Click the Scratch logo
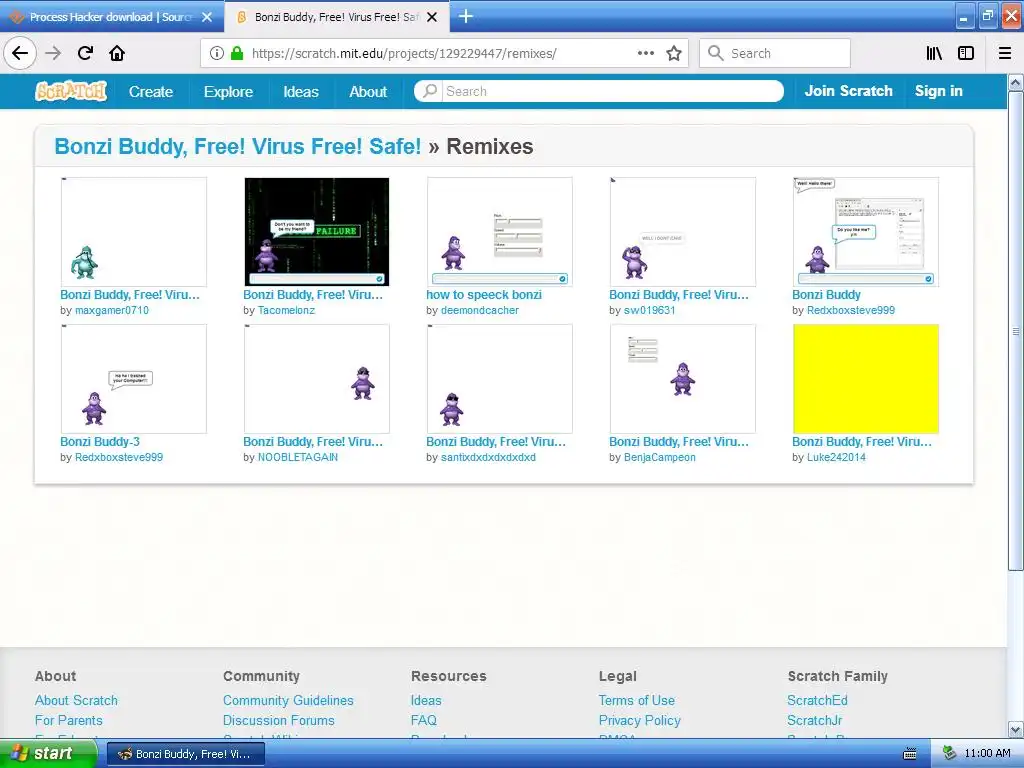This screenshot has width=1024, height=768. pos(71,91)
